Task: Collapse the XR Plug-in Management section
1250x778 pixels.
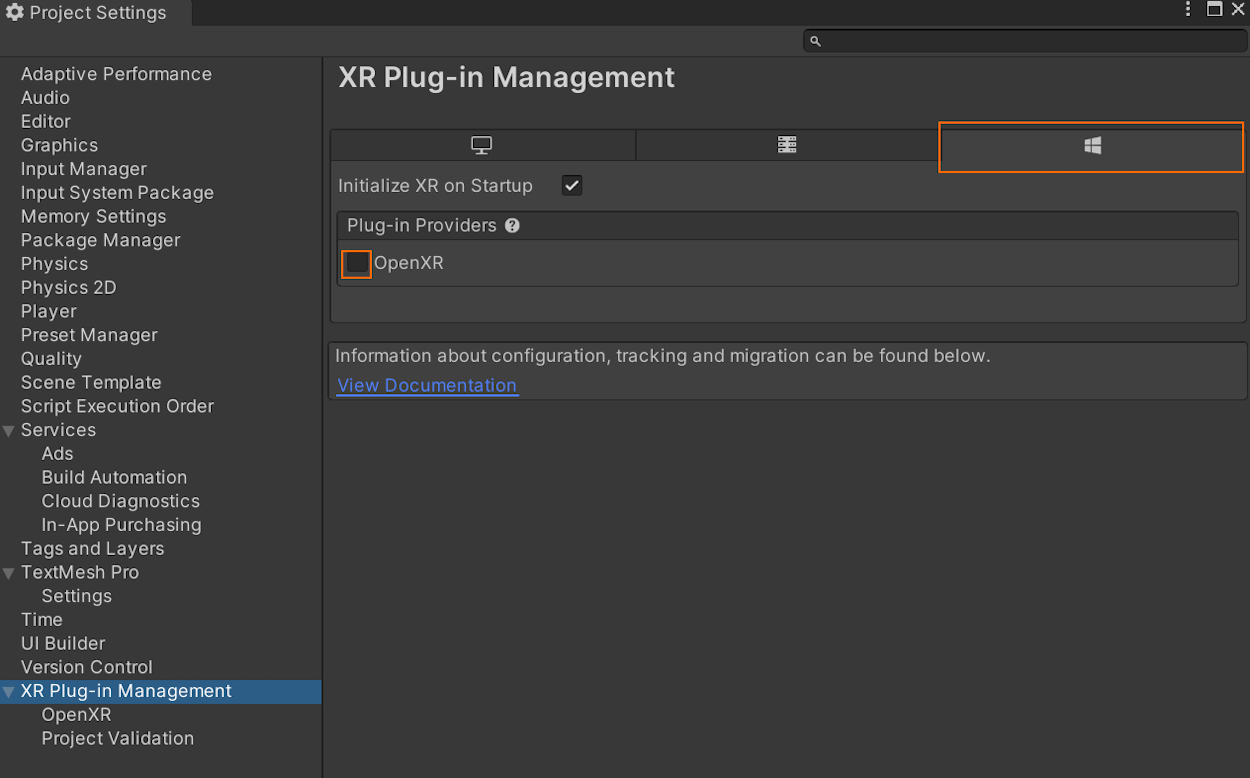Action: point(9,692)
